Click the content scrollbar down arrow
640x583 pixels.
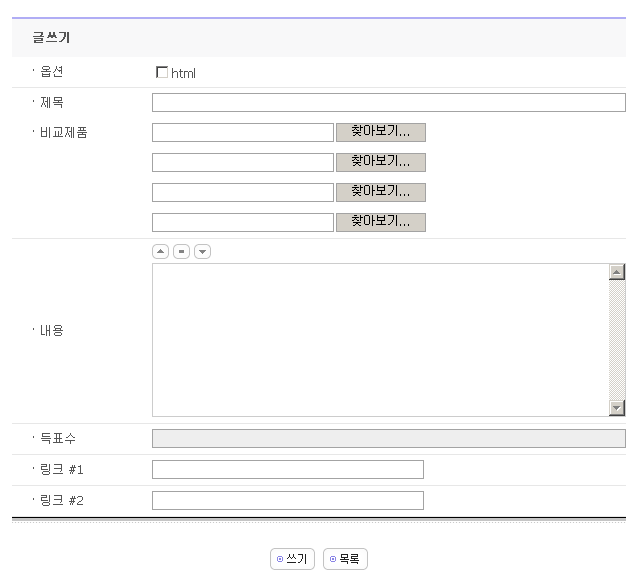(617, 407)
